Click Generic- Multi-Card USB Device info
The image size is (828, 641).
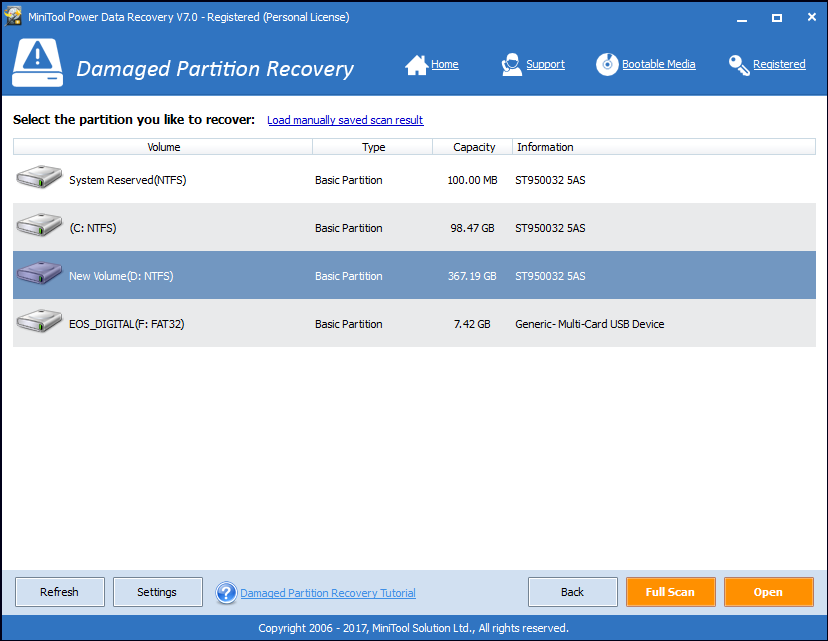click(x=589, y=324)
